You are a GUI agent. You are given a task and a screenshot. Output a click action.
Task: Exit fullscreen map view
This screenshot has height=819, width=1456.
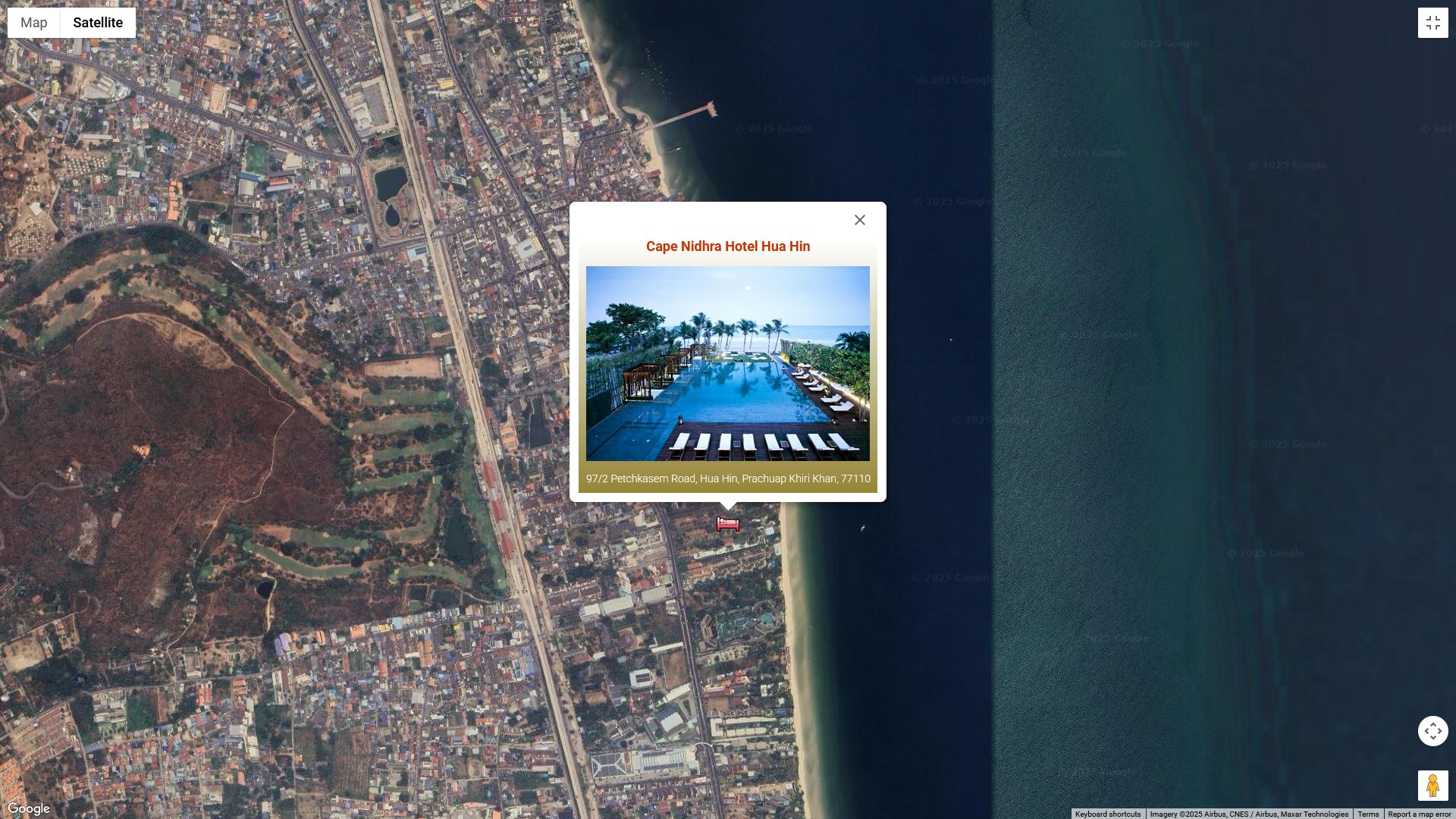(x=1432, y=23)
